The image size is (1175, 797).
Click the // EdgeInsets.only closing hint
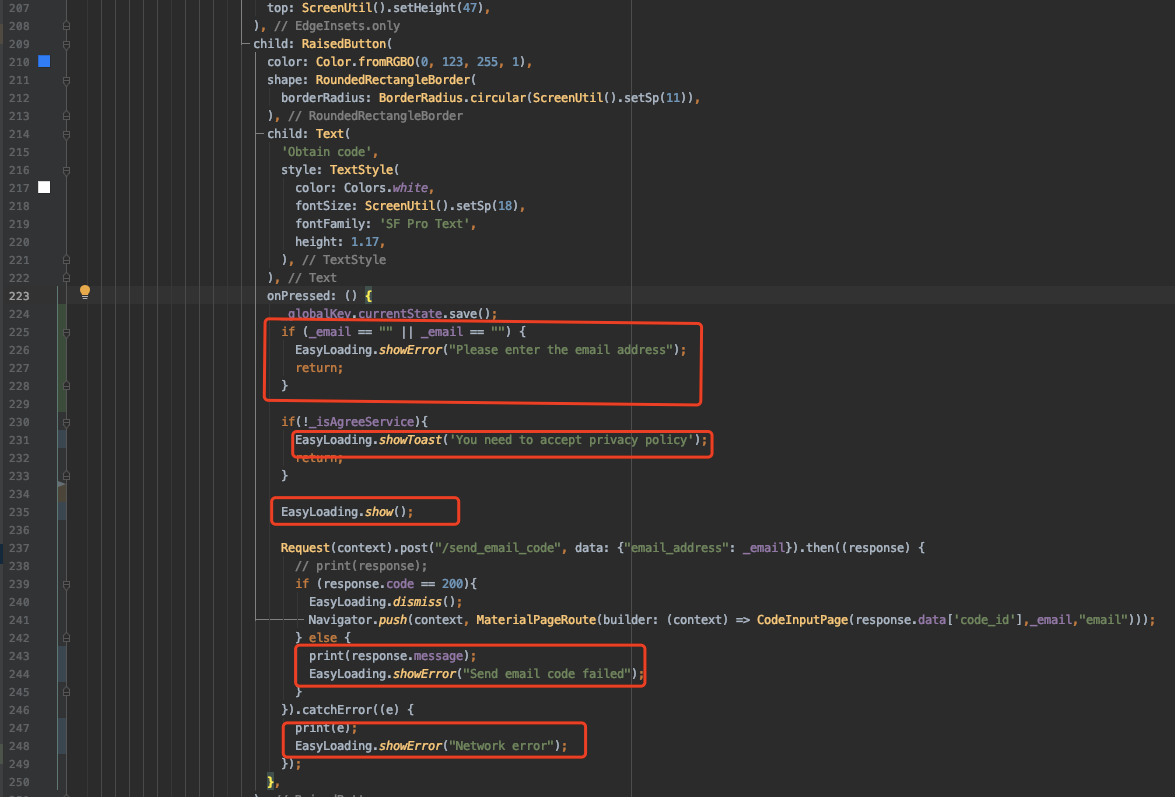(336, 25)
